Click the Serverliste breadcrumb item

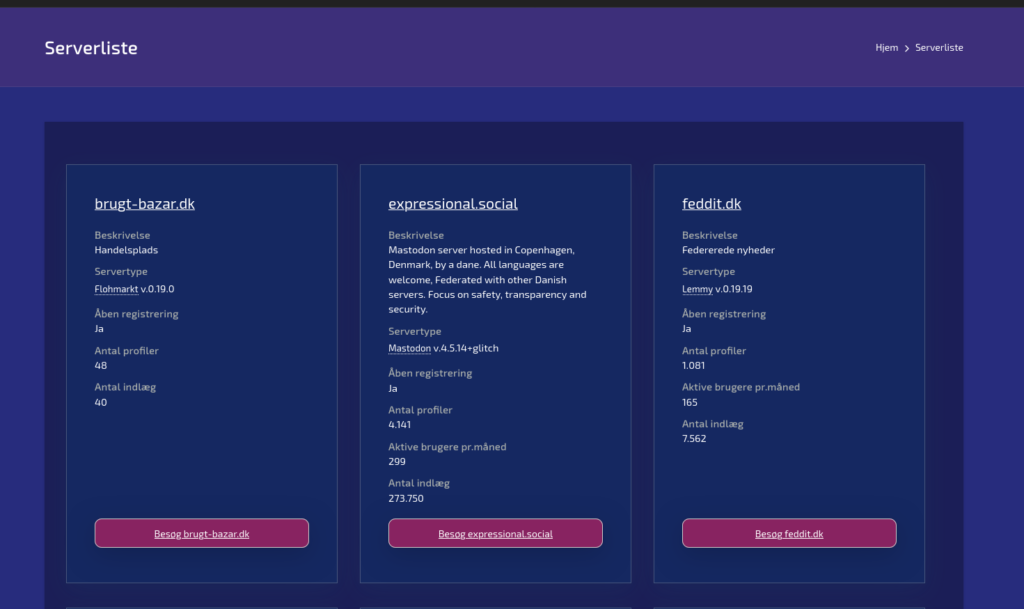[x=938, y=48]
